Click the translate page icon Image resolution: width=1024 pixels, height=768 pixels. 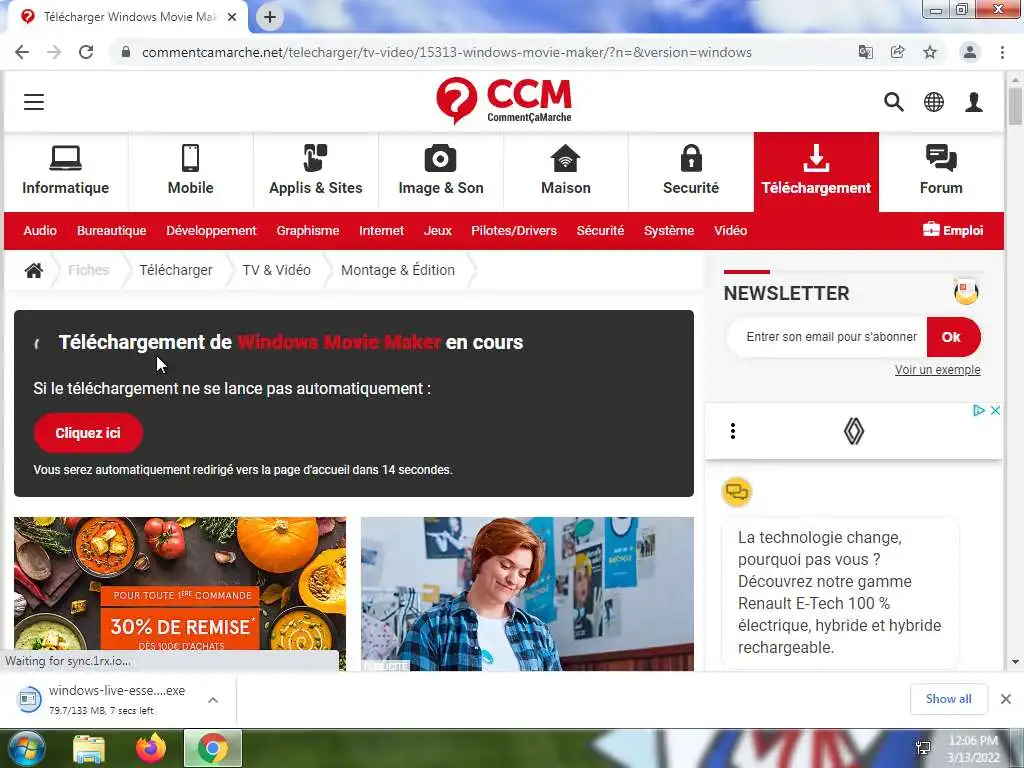coord(865,52)
